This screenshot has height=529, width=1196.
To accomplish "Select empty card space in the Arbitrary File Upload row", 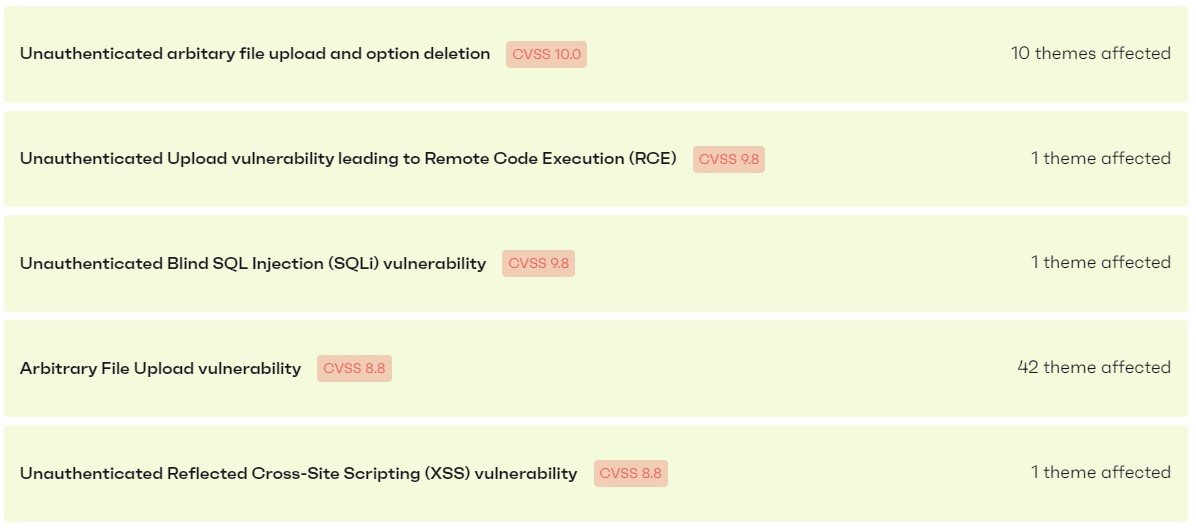I will pos(700,369).
